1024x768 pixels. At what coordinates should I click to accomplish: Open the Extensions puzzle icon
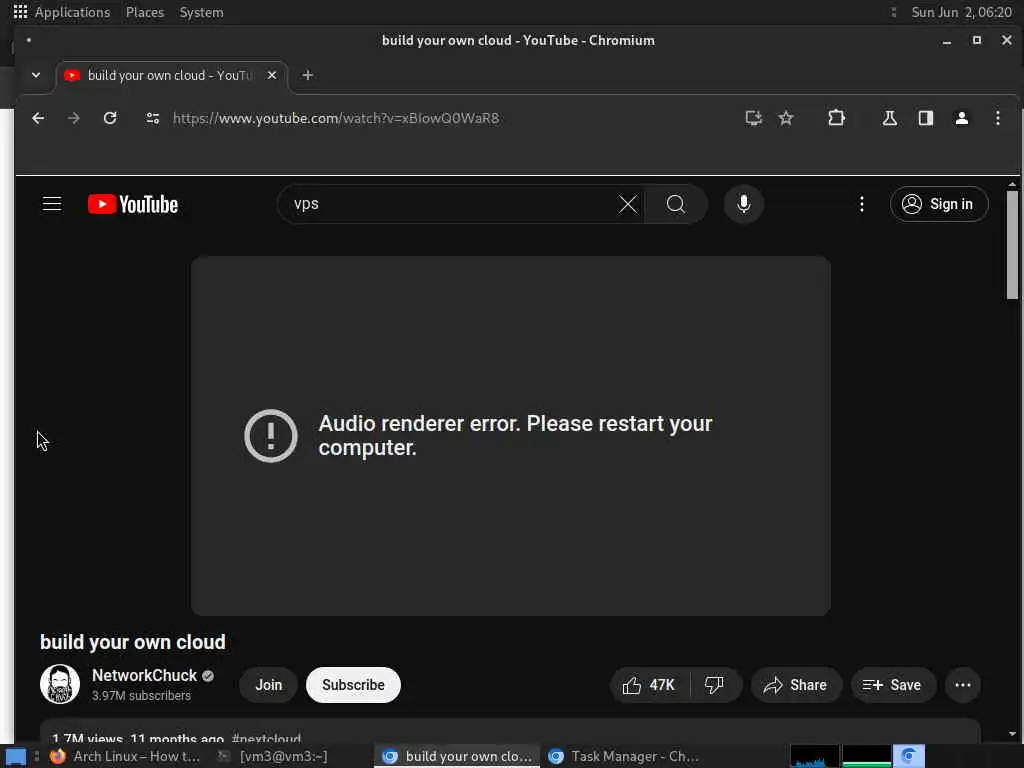(x=836, y=118)
